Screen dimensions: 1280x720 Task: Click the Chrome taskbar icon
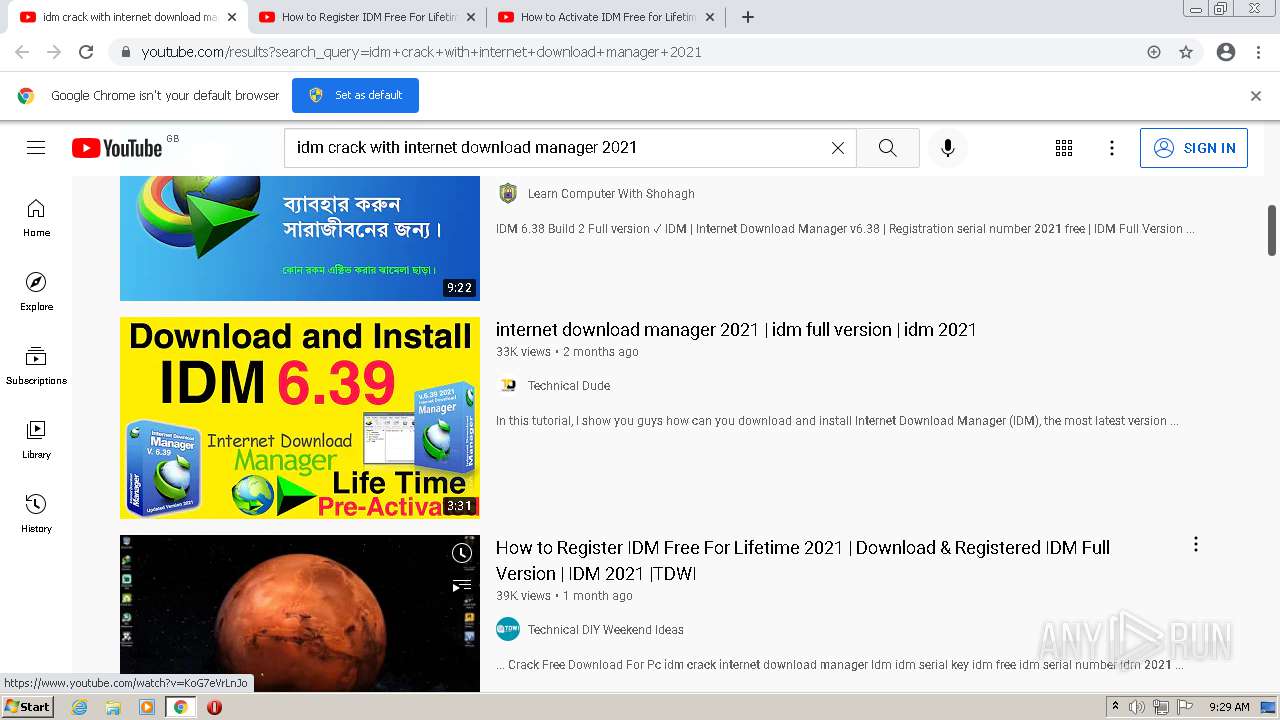pyautogui.click(x=180, y=707)
